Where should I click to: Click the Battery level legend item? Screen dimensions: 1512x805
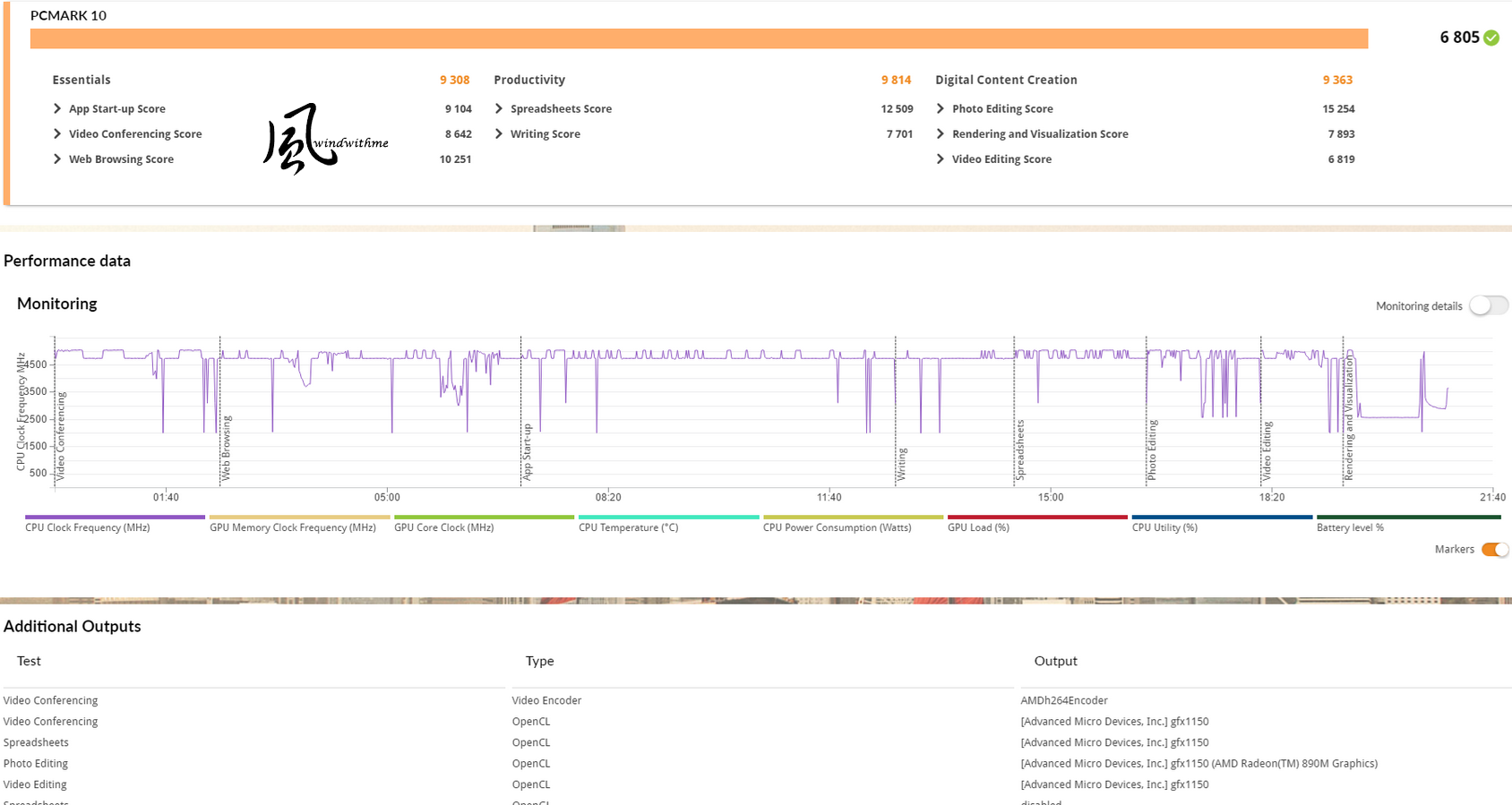click(1350, 527)
